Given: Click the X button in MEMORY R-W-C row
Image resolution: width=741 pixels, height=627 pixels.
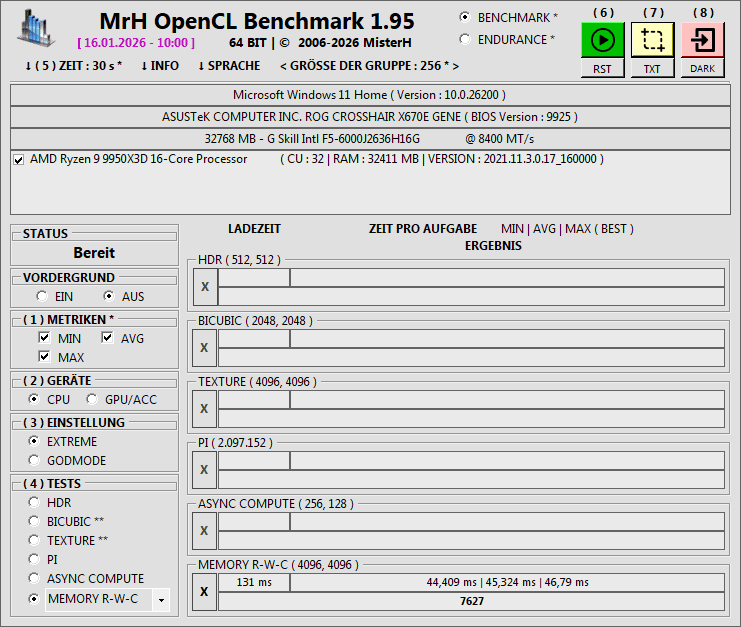Looking at the screenshot, I should click(204, 592).
